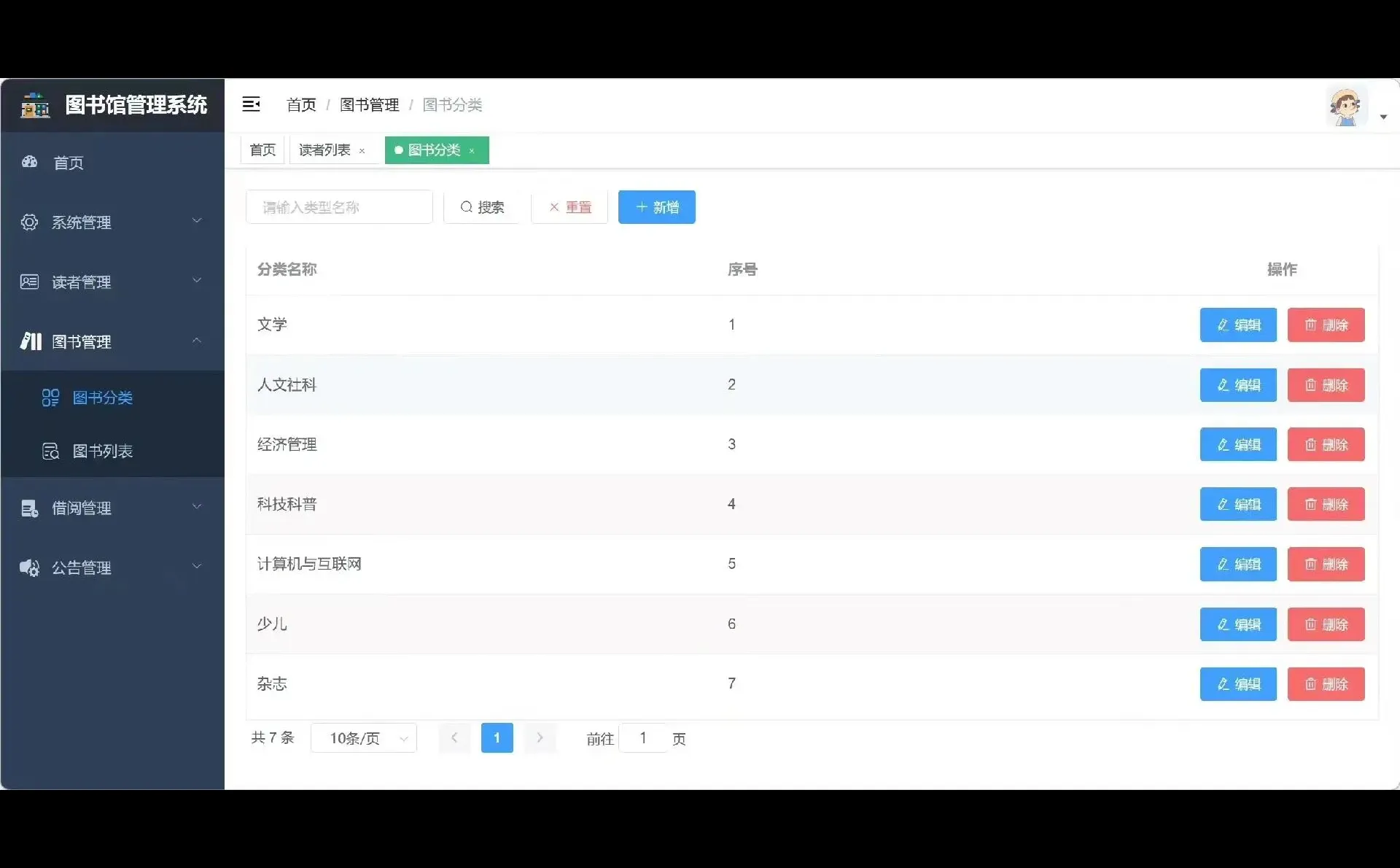Click 删除 for the 杂志 category
The width and height of the screenshot is (1400, 868).
[1326, 683]
